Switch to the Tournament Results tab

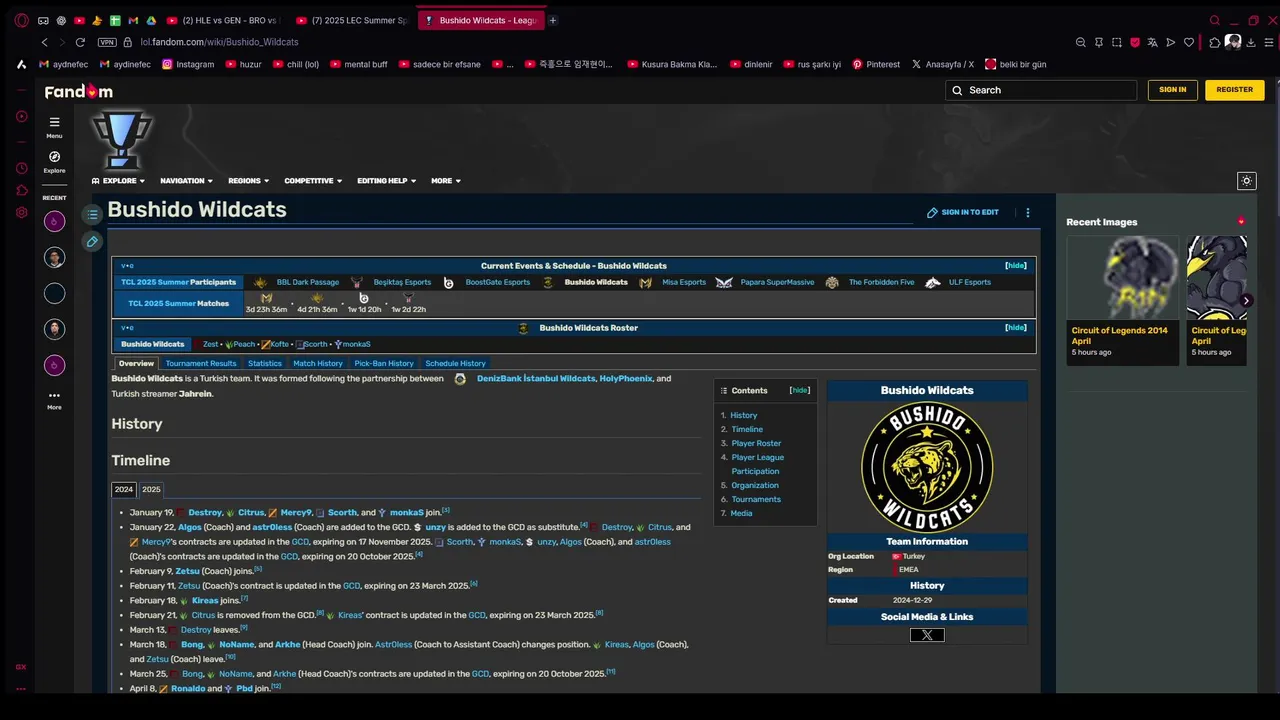(201, 364)
